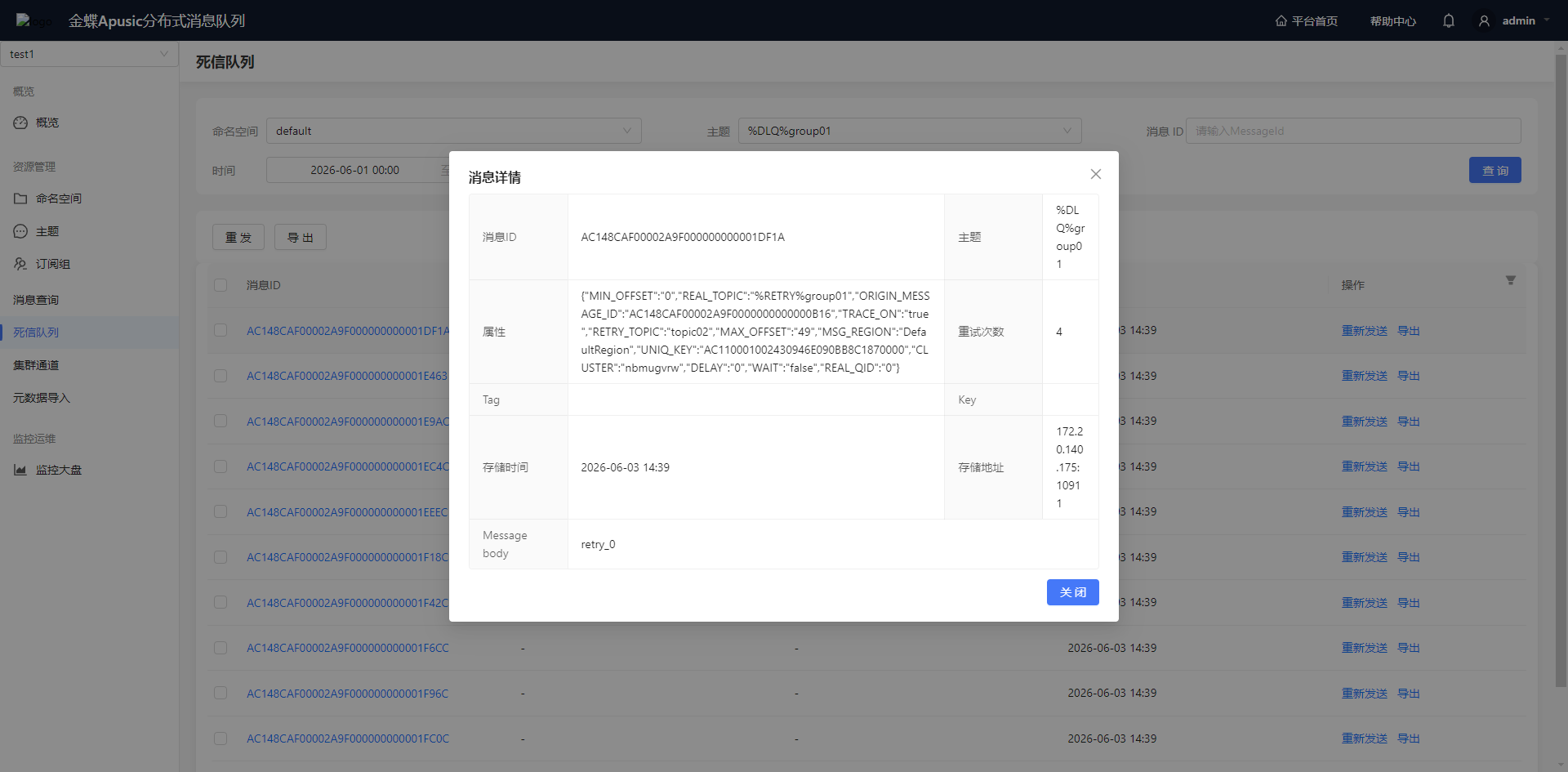
Task: Click the start time 2026-06-01 00:00 field
Action: (x=354, y=170)
